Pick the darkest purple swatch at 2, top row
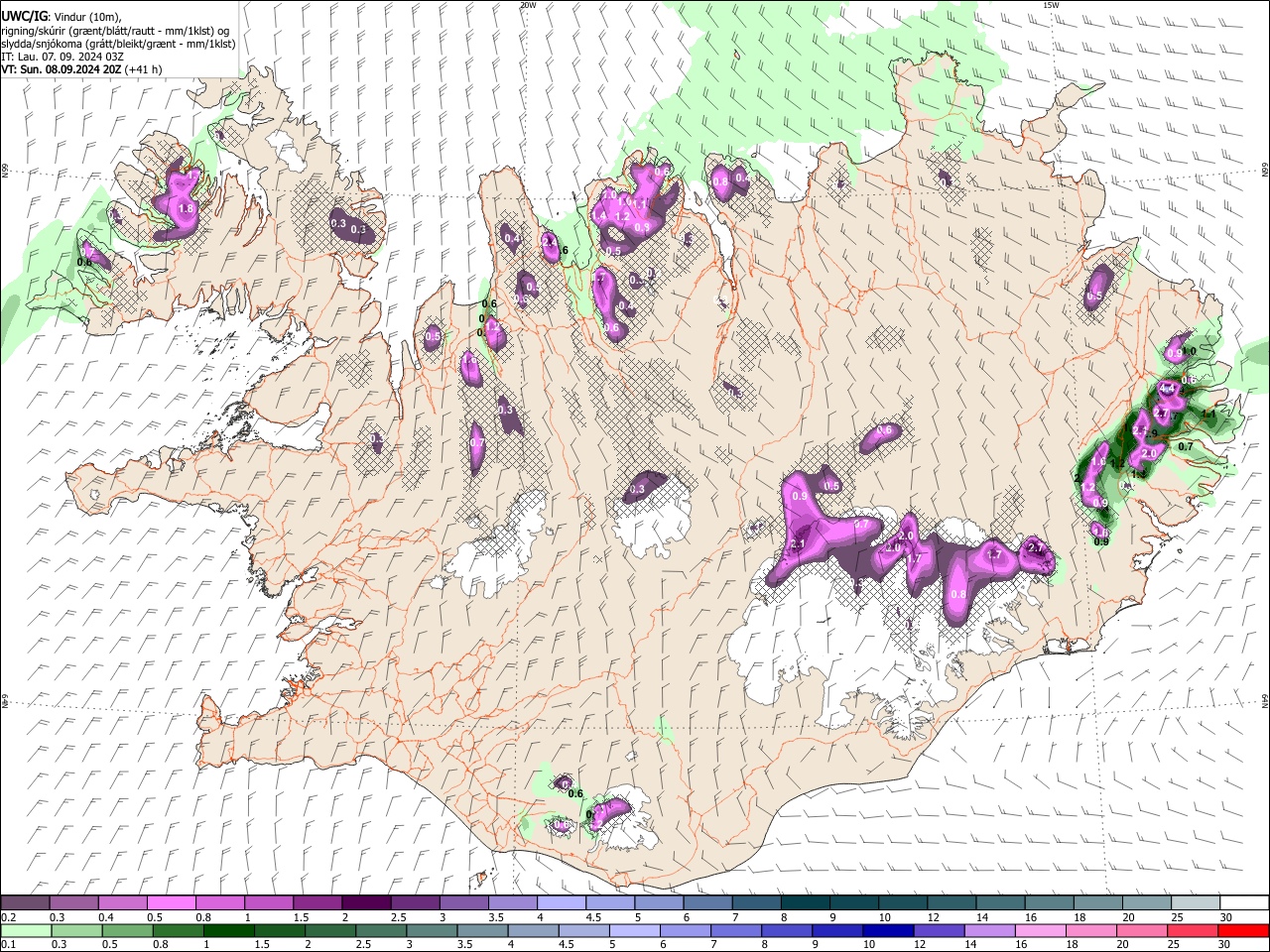The image size is (1270, 952). point(366,903)
